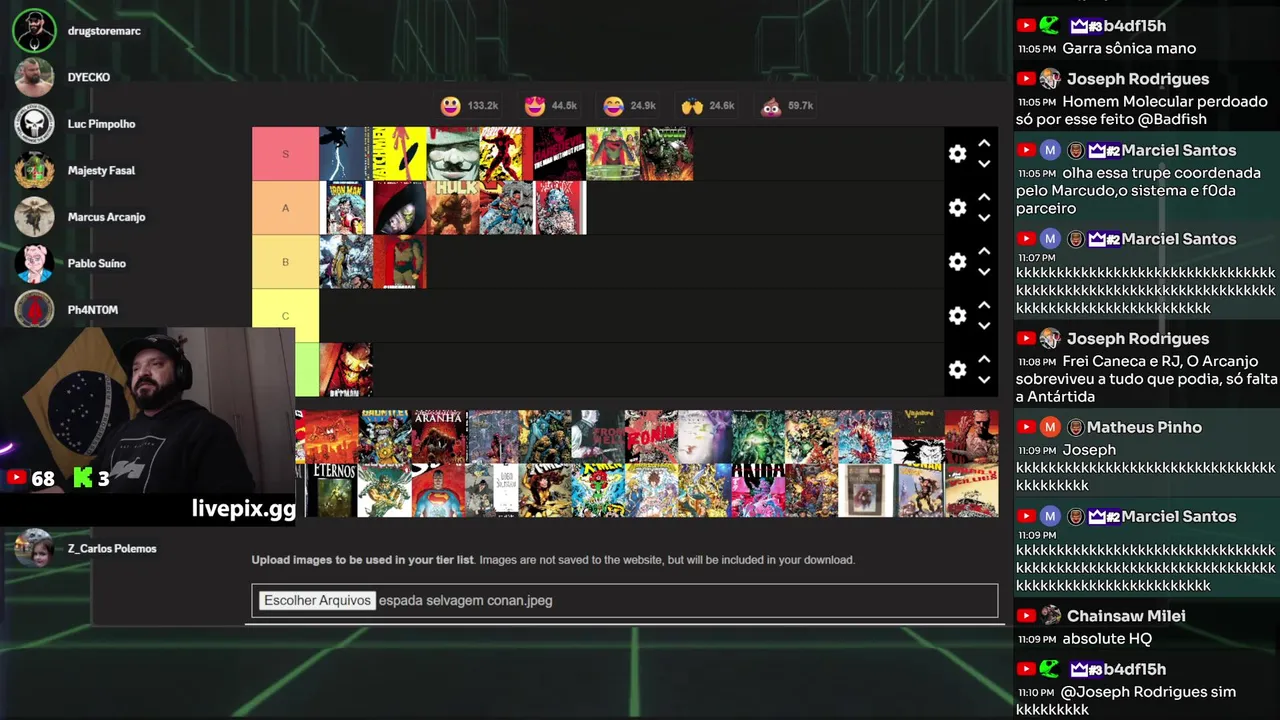The image size is (1280, 720).
Task: Select V for Vendetta mask cover in S
Action: click(x=453, y=154)
